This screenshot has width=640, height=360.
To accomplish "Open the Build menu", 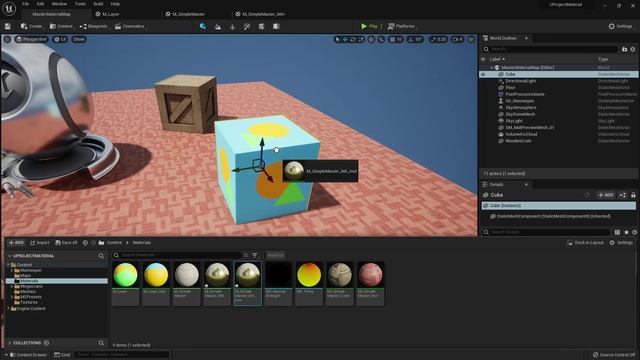I will pyautogui.click(x=98, y=4).
